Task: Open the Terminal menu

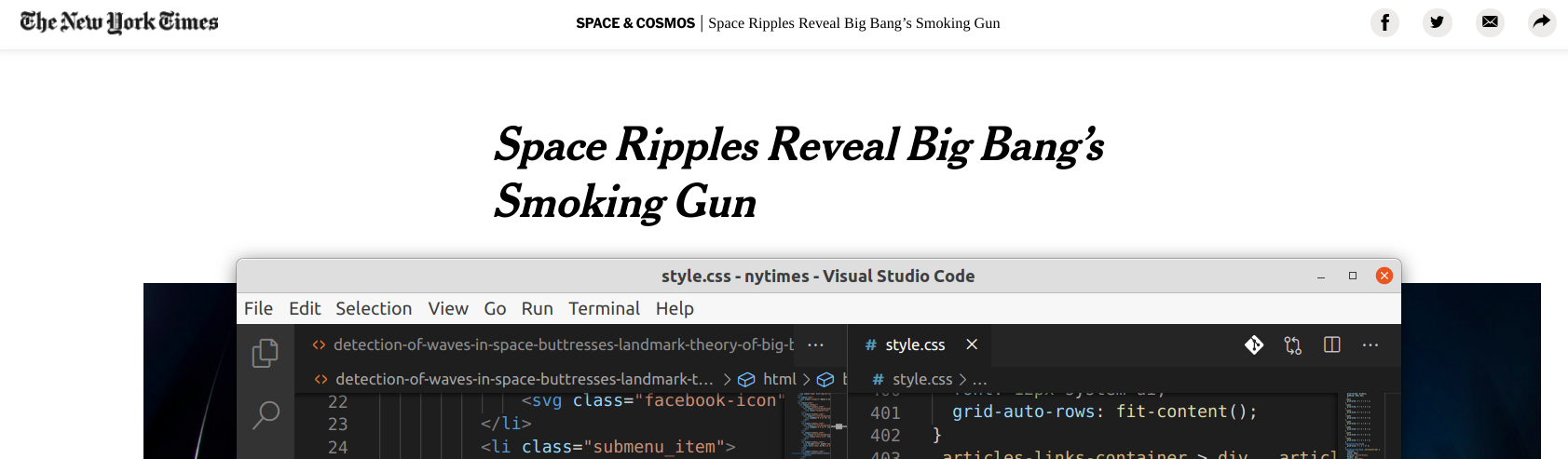Action: coord(604,308)
